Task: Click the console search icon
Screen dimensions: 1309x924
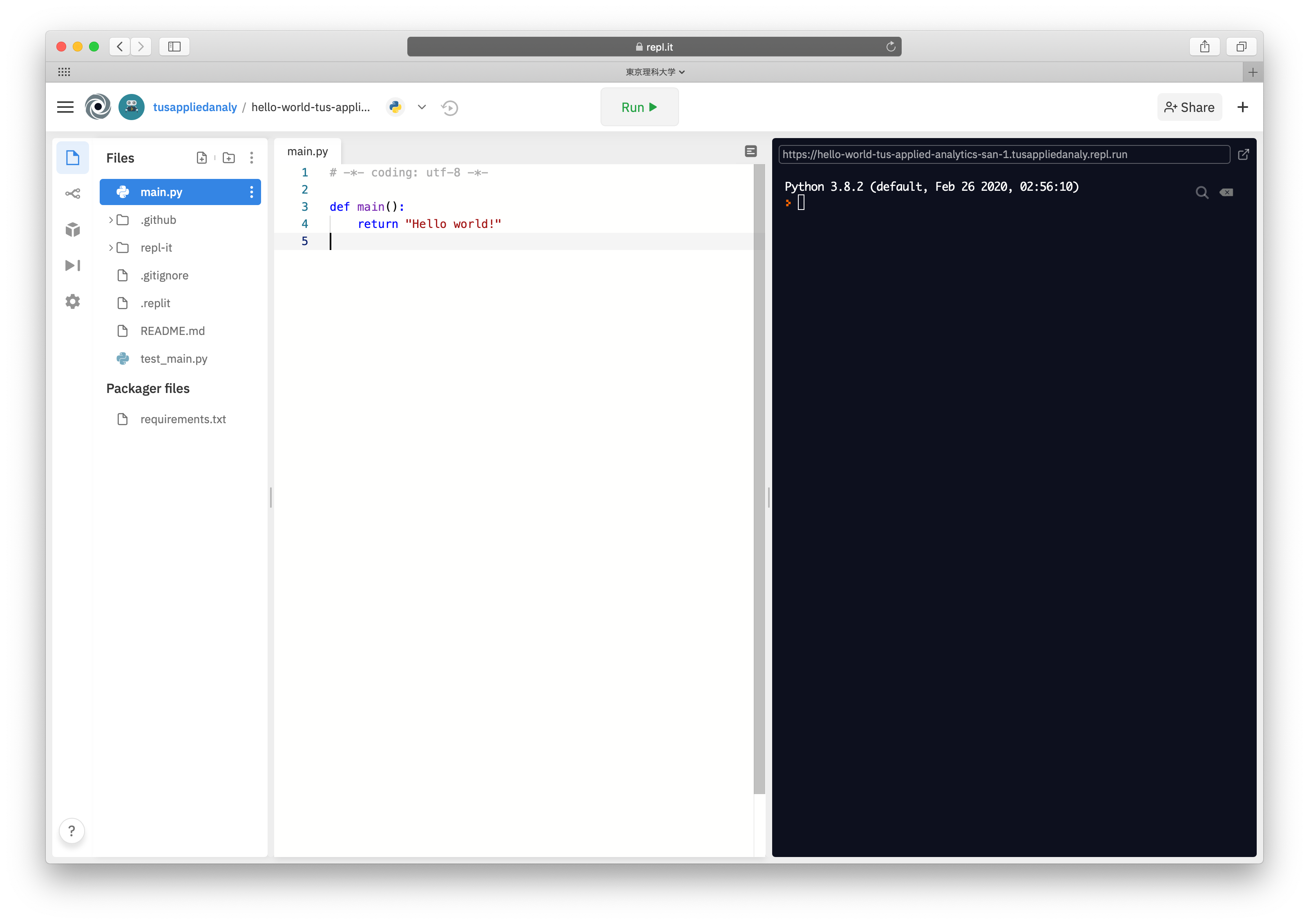Action: click(x=1202, y=193)
